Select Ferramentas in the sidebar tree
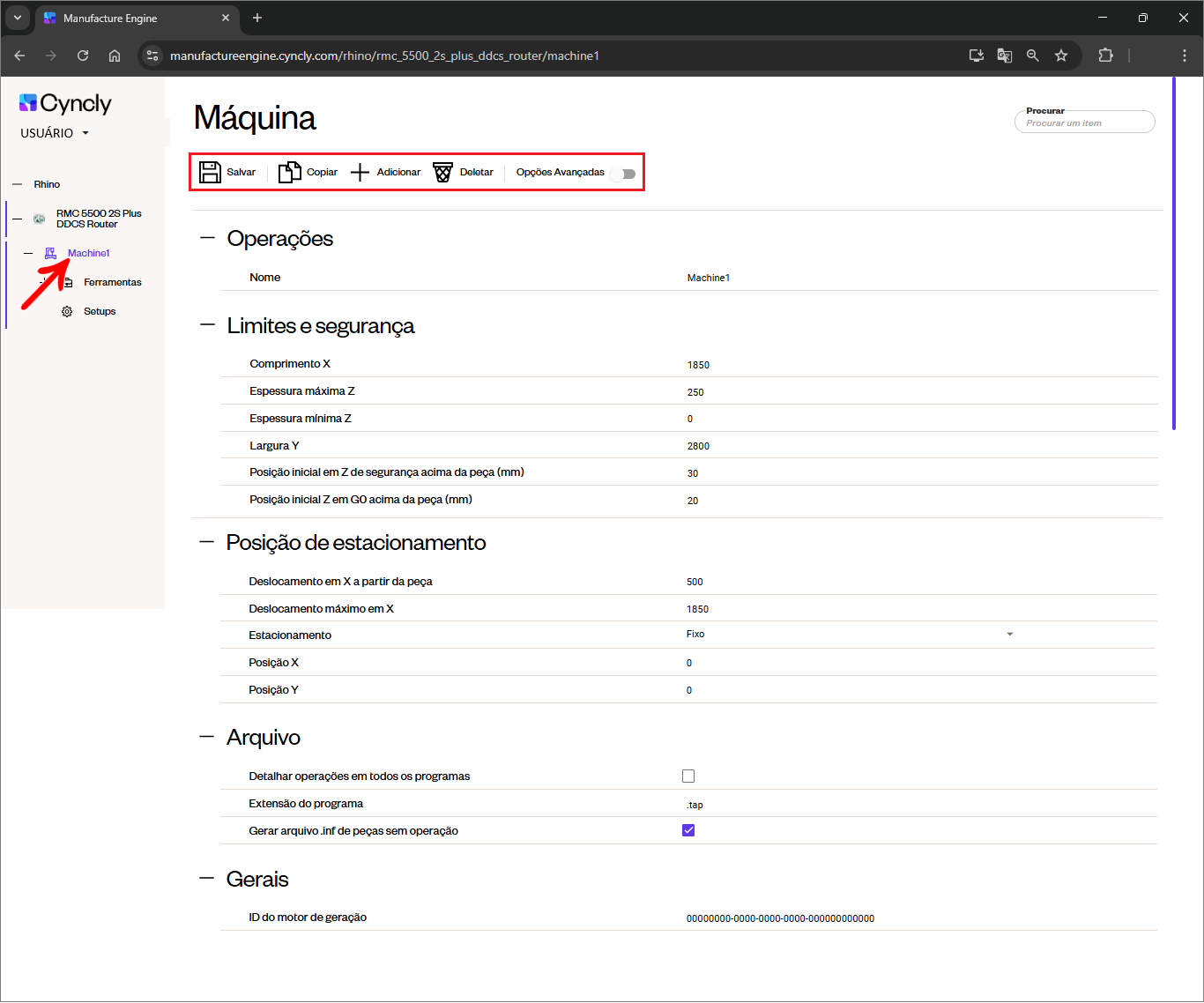Screen dimensions: 1204x1003 tap(112, 282)
